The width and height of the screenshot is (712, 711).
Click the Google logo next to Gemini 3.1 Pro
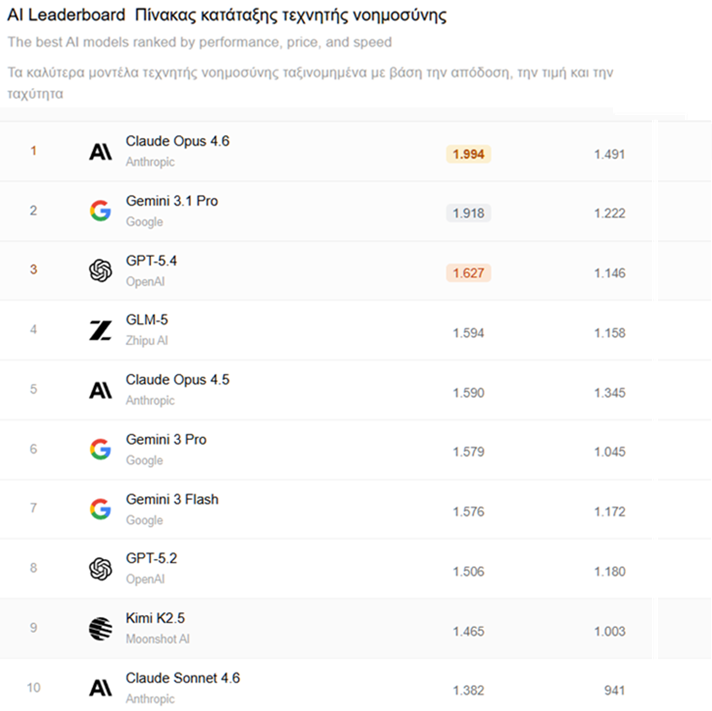coord(100,211)
